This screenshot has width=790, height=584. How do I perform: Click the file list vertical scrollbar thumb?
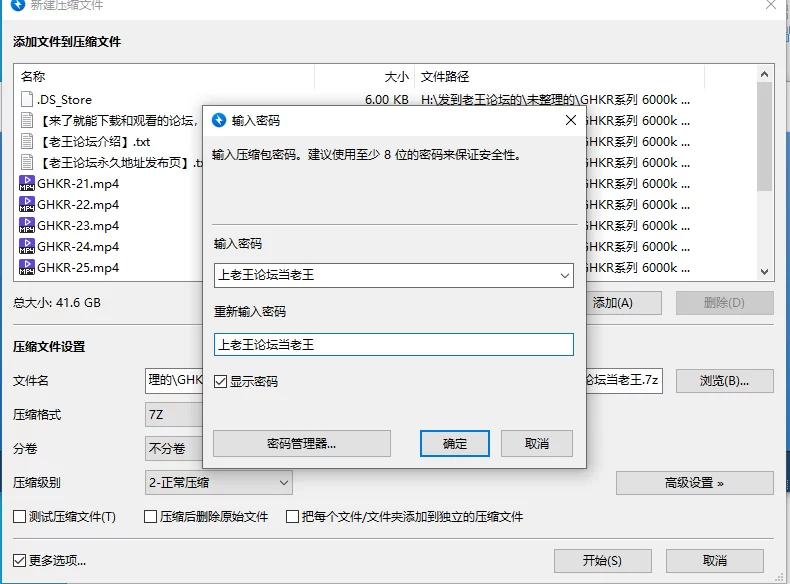[x=764, y=137]
